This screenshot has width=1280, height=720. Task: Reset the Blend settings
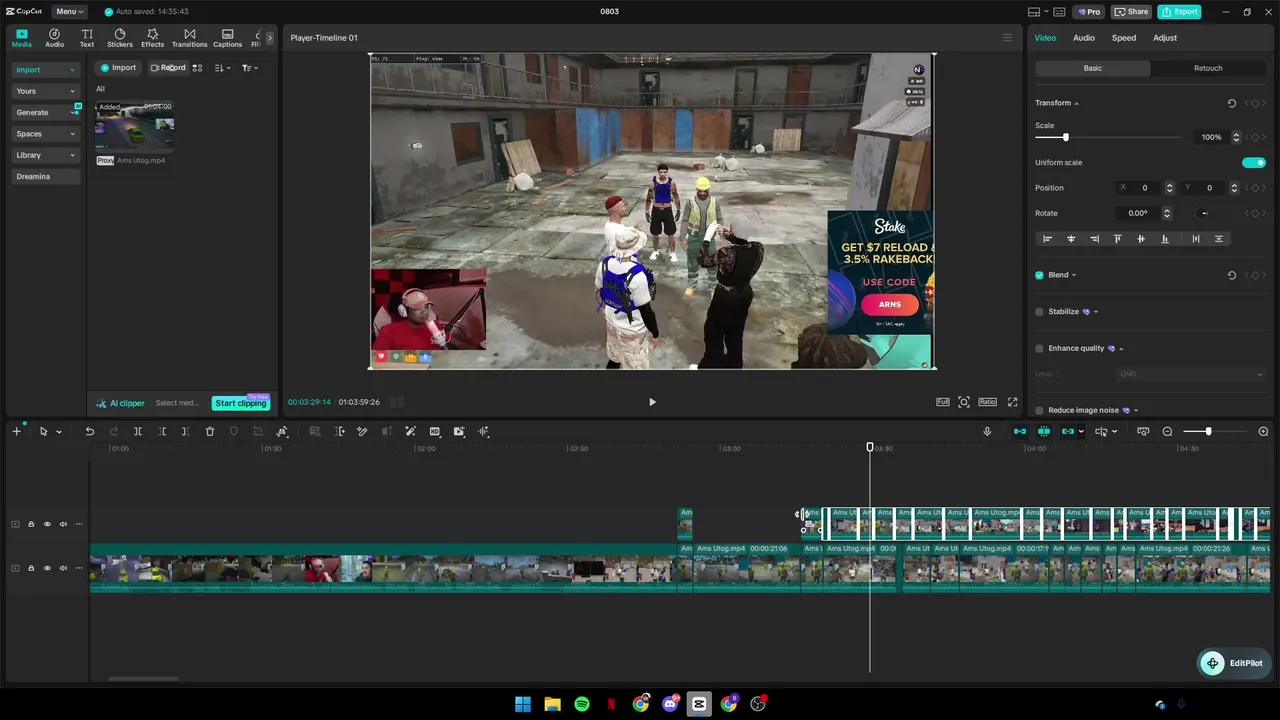(1231, 275)
